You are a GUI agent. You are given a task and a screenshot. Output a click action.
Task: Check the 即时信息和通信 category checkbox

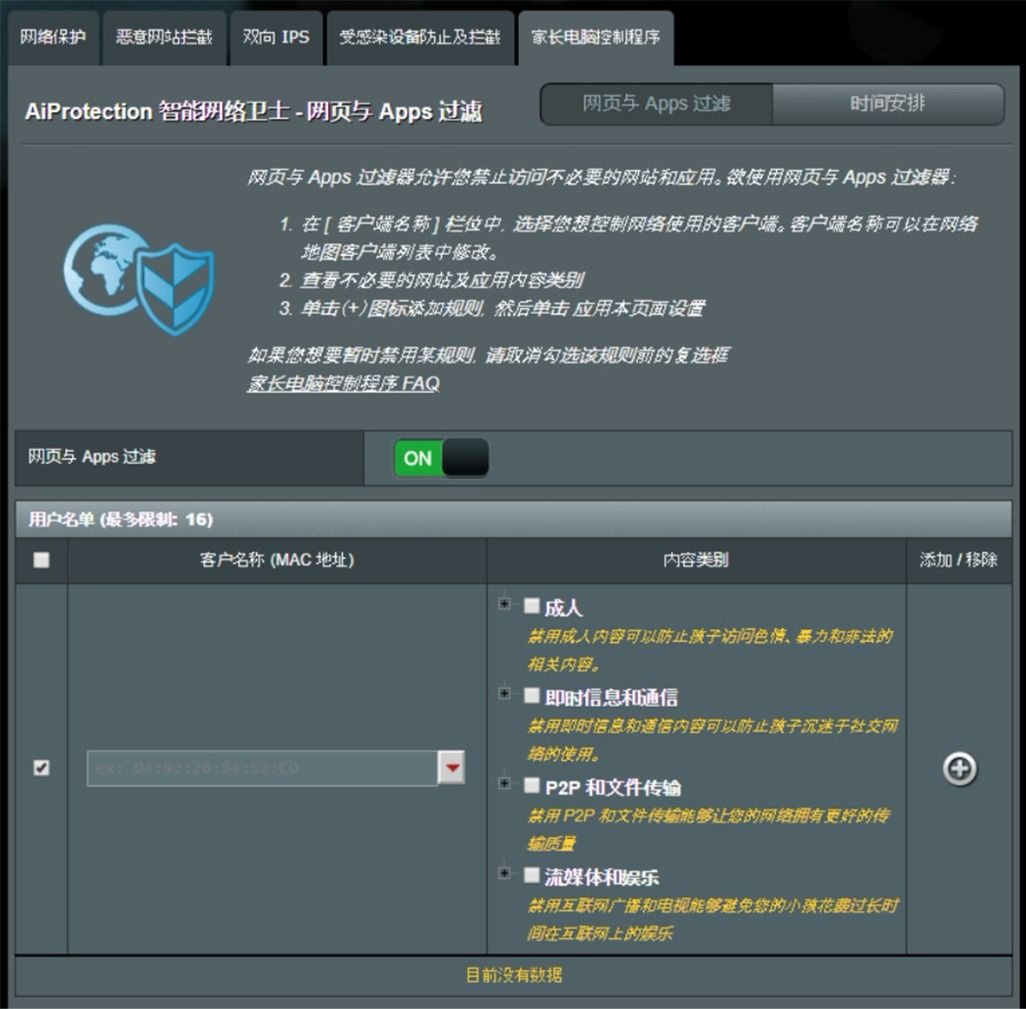click(x=531, y=695)
